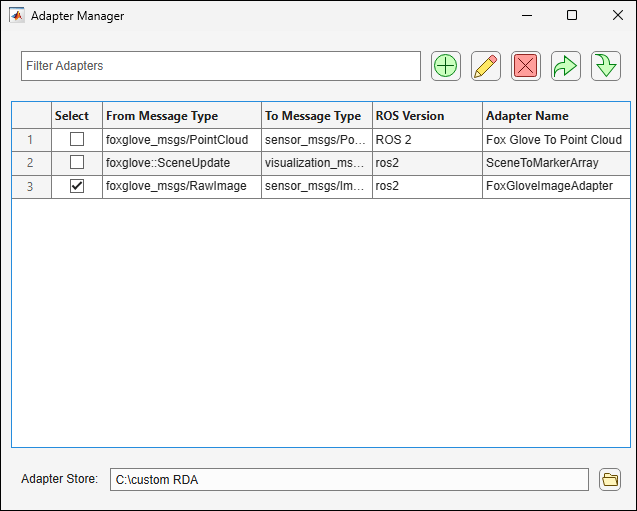Open the Adapter Store folder browse icon
Screen dimensions: 637x511
coord(610,479)
